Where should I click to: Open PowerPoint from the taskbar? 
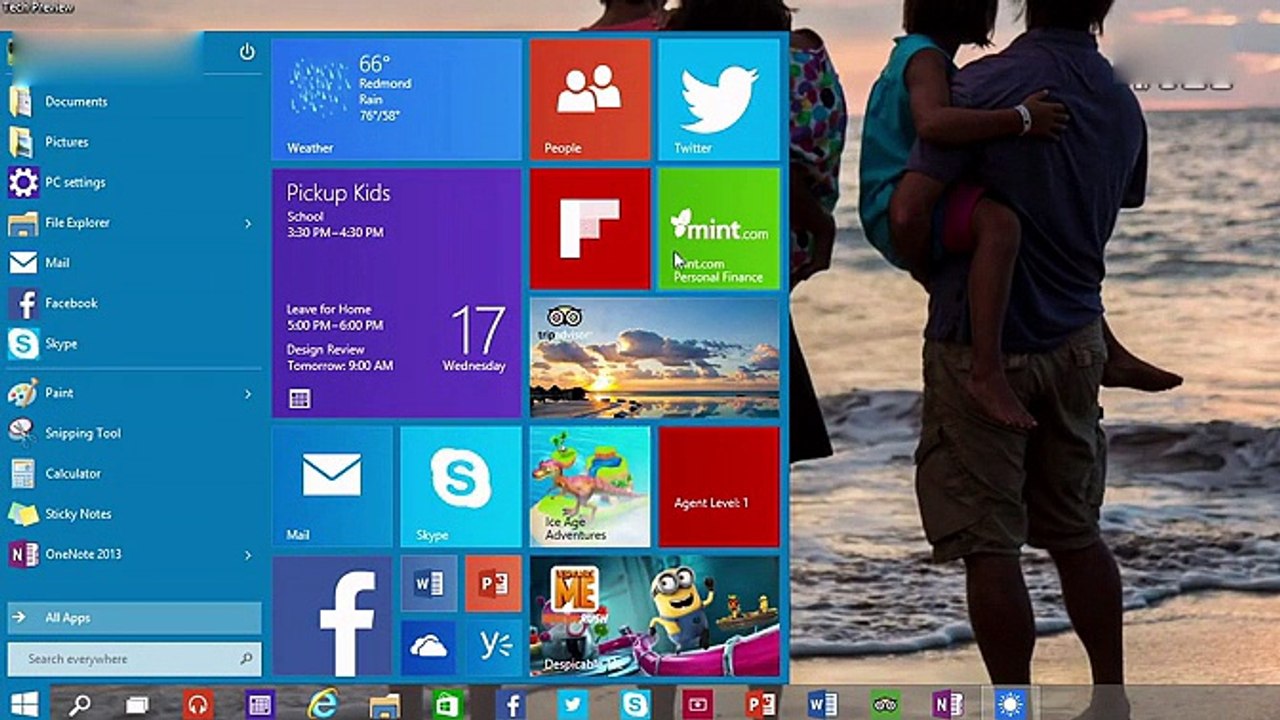(x=761, y=704)
